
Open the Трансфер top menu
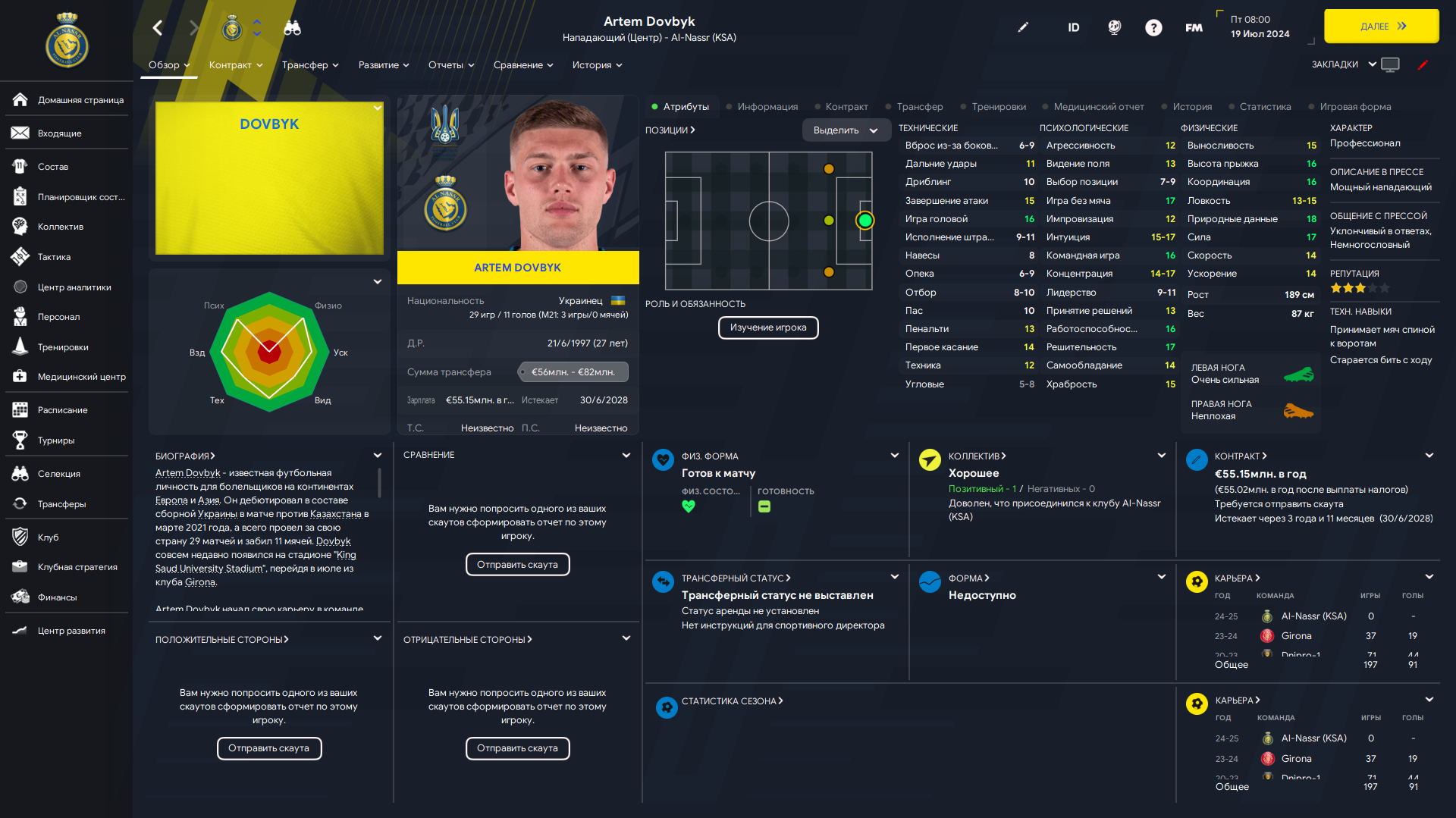point(310,65)
